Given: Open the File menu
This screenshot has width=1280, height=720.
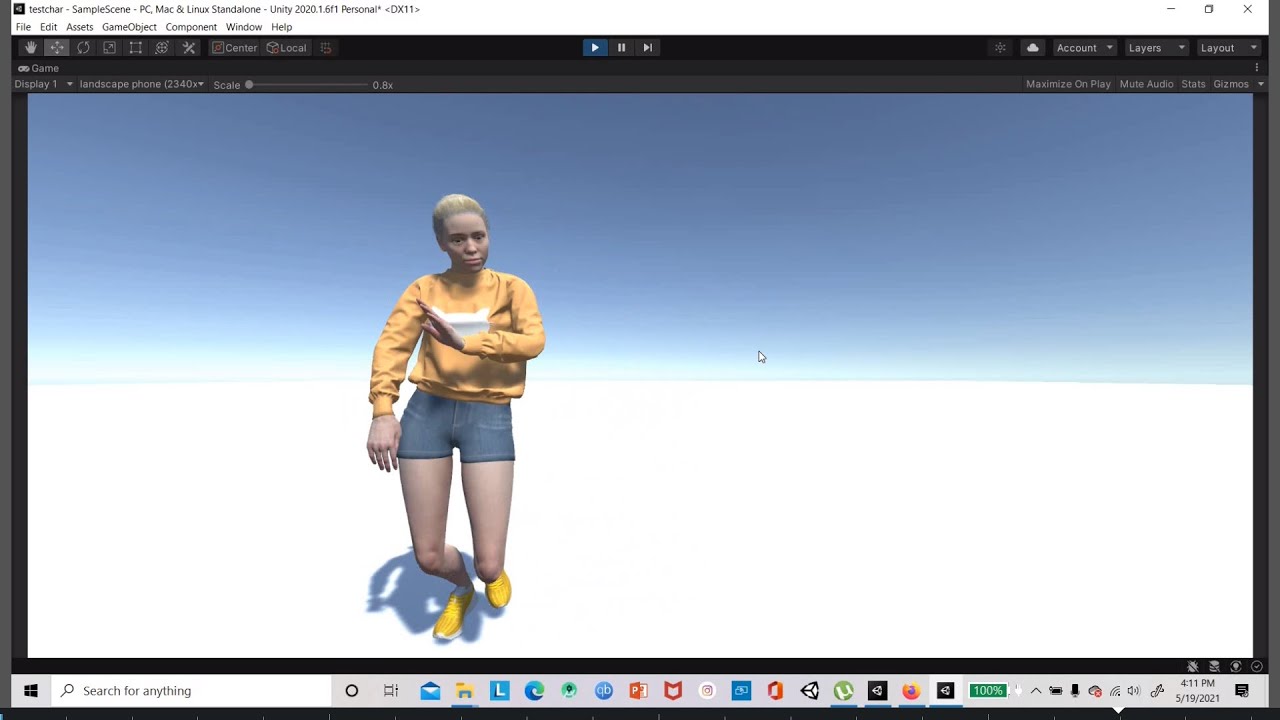Looking at the screenshot, I should coord(23,27).
